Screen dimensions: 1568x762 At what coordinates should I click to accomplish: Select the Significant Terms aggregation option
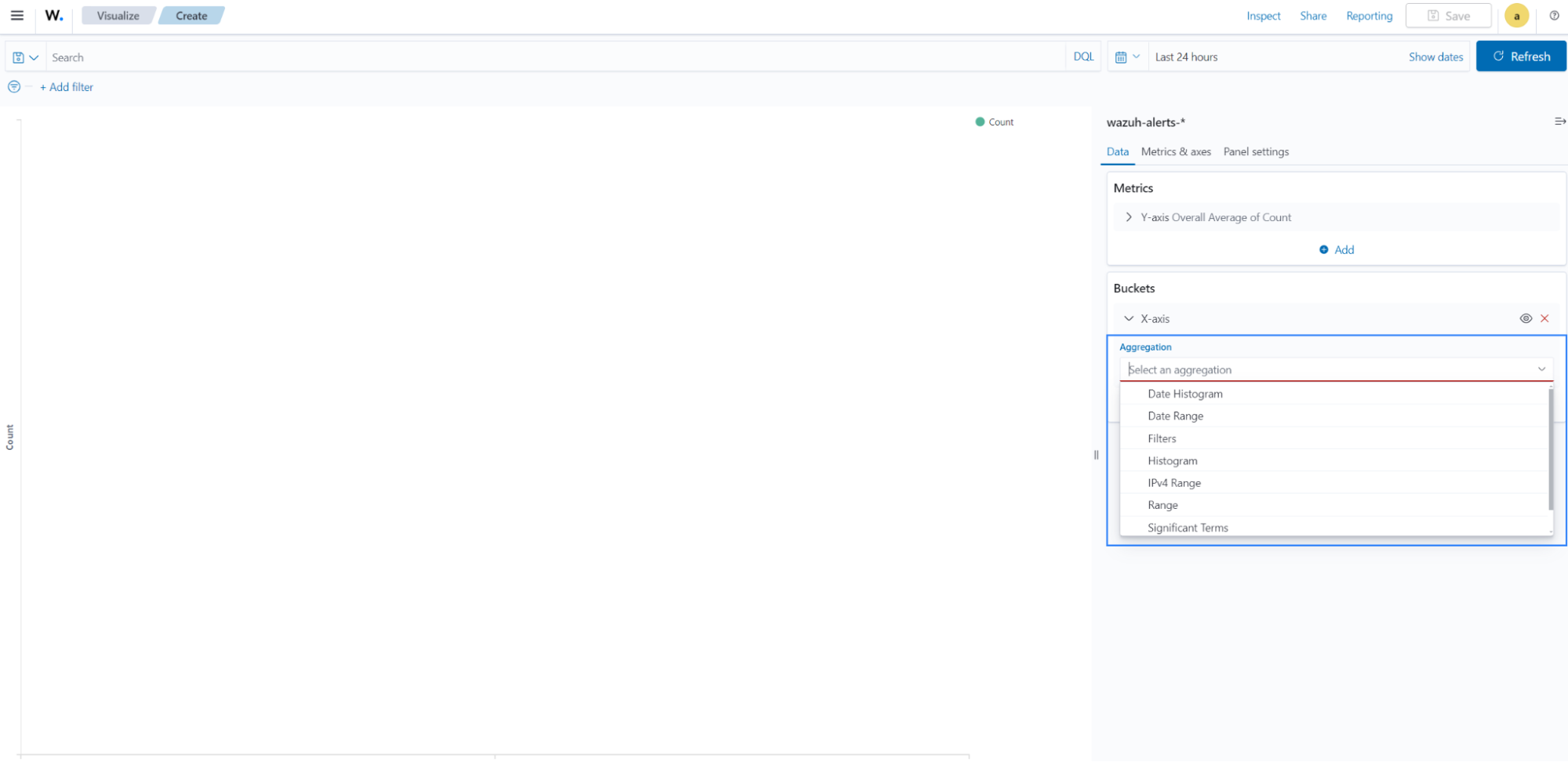tap(1188, 528)
